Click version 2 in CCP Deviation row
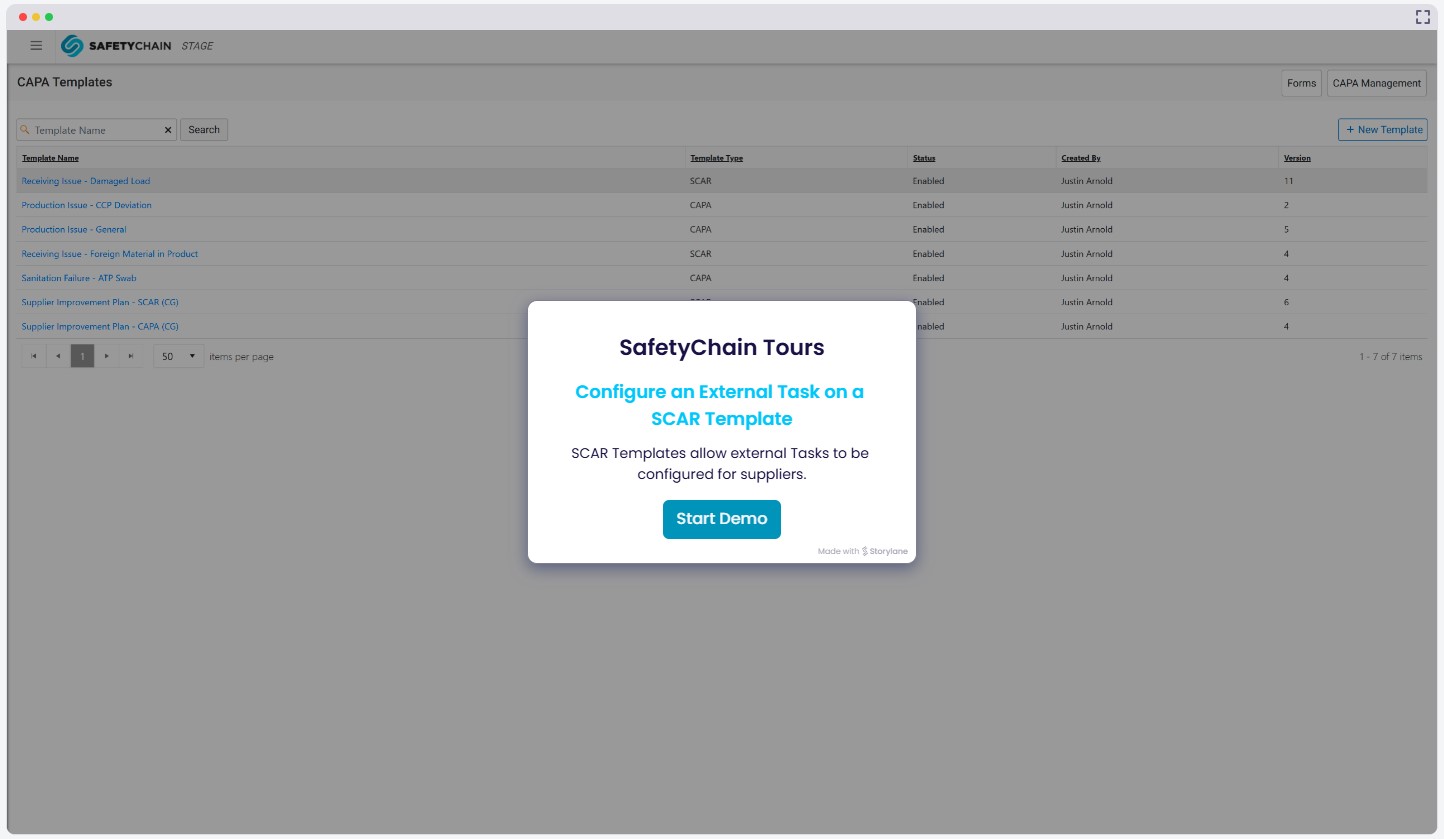 [1287, 205]
